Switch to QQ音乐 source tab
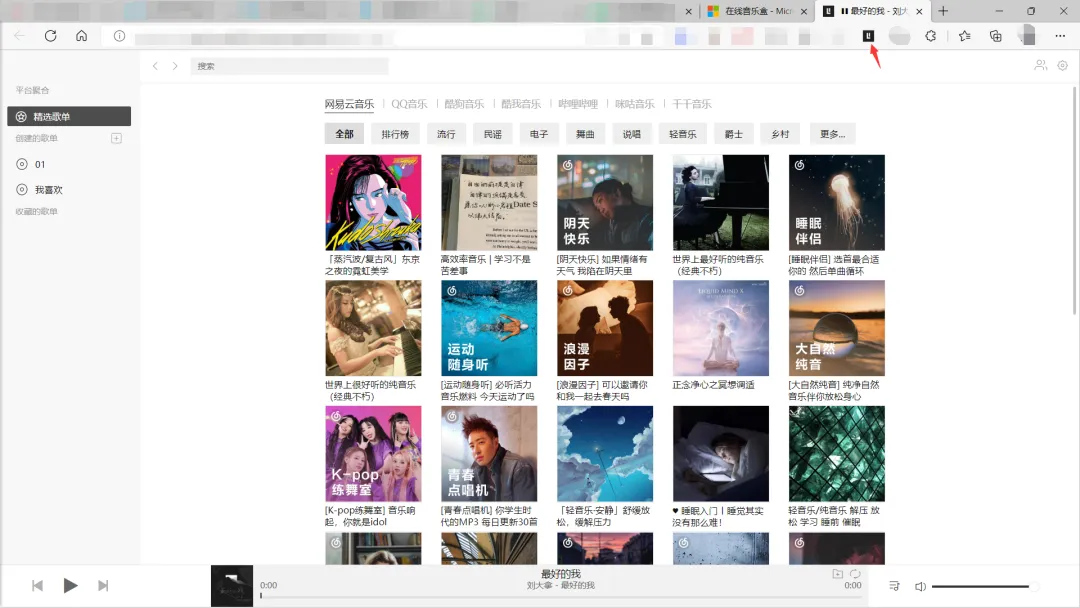Screen dimensions: 1080x608 click(x=409, y=104)
